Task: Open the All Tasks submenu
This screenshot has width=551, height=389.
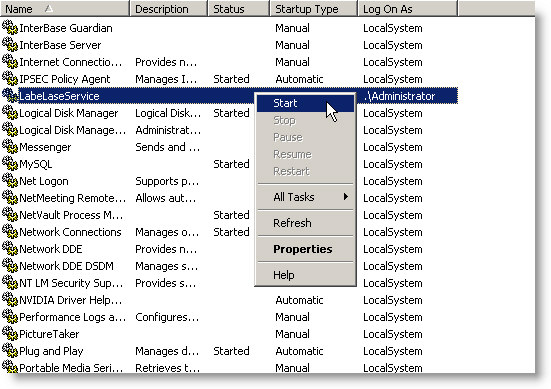Action: pos(305,197)
